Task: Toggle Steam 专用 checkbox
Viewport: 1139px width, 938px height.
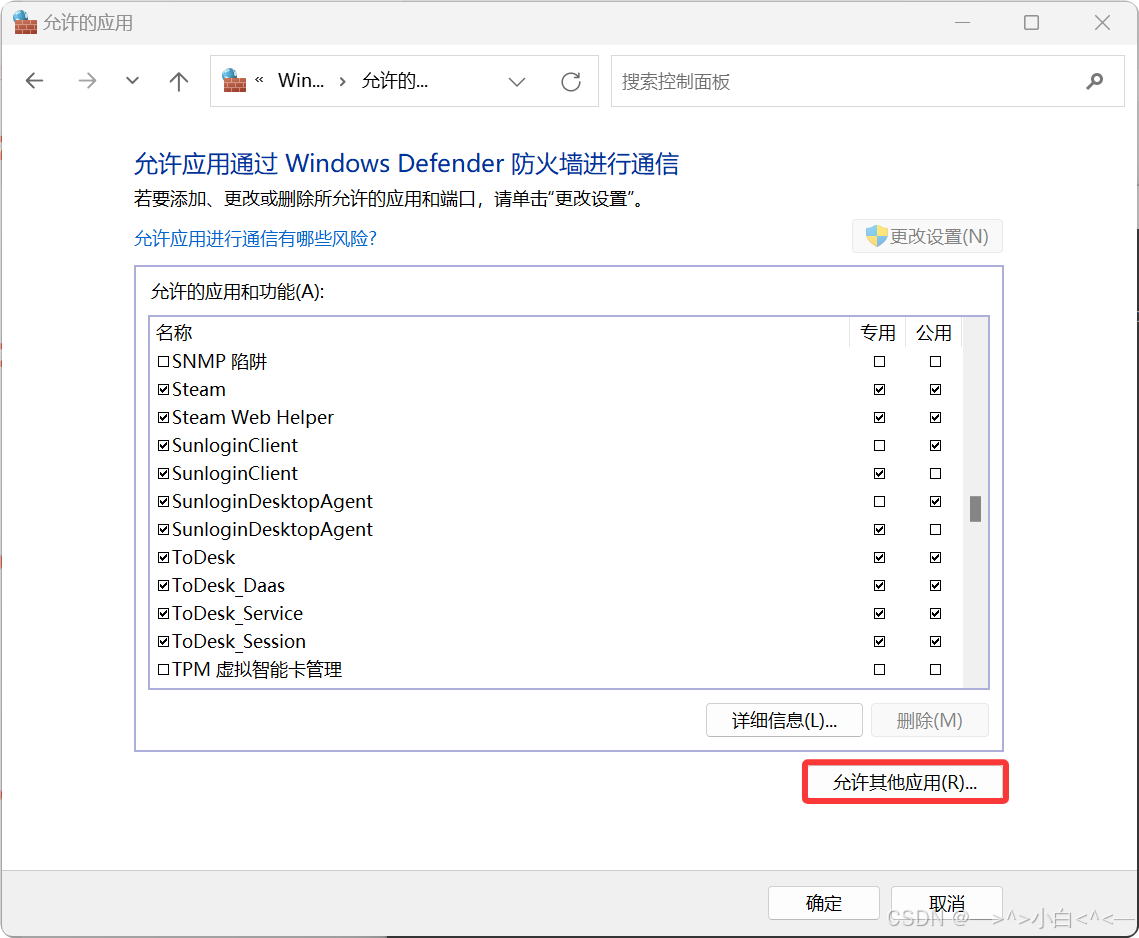Action: tap(880, 389)
